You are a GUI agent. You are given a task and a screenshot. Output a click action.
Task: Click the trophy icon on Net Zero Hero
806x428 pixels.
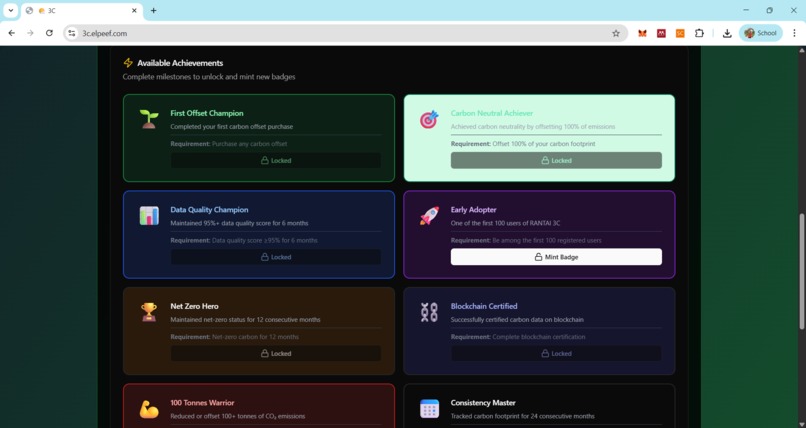tap(149, 312)
